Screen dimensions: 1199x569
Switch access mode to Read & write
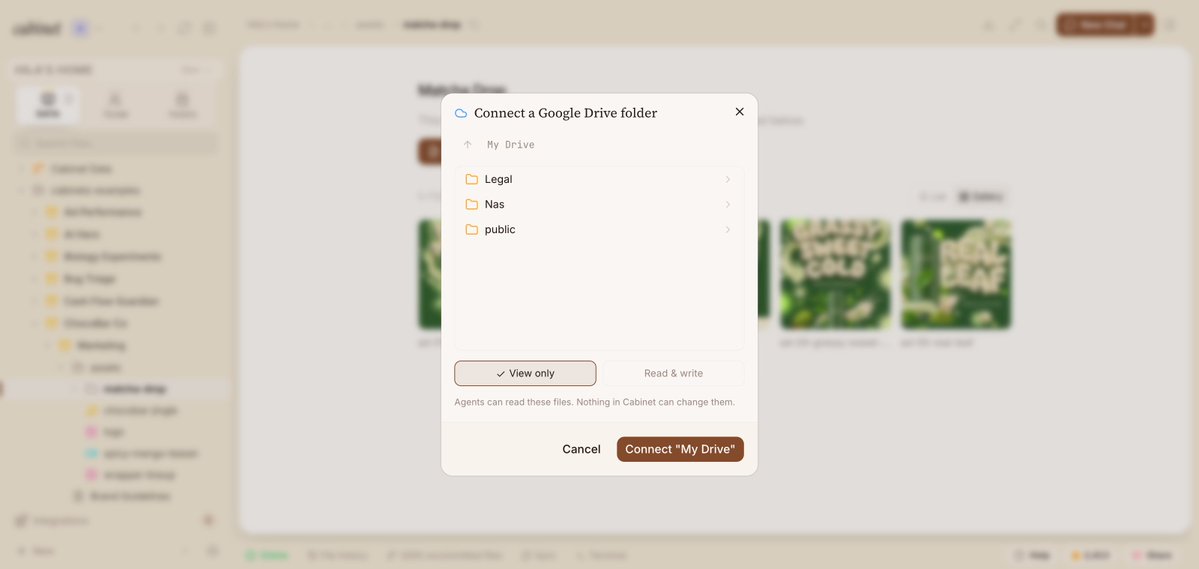point(673,373)
